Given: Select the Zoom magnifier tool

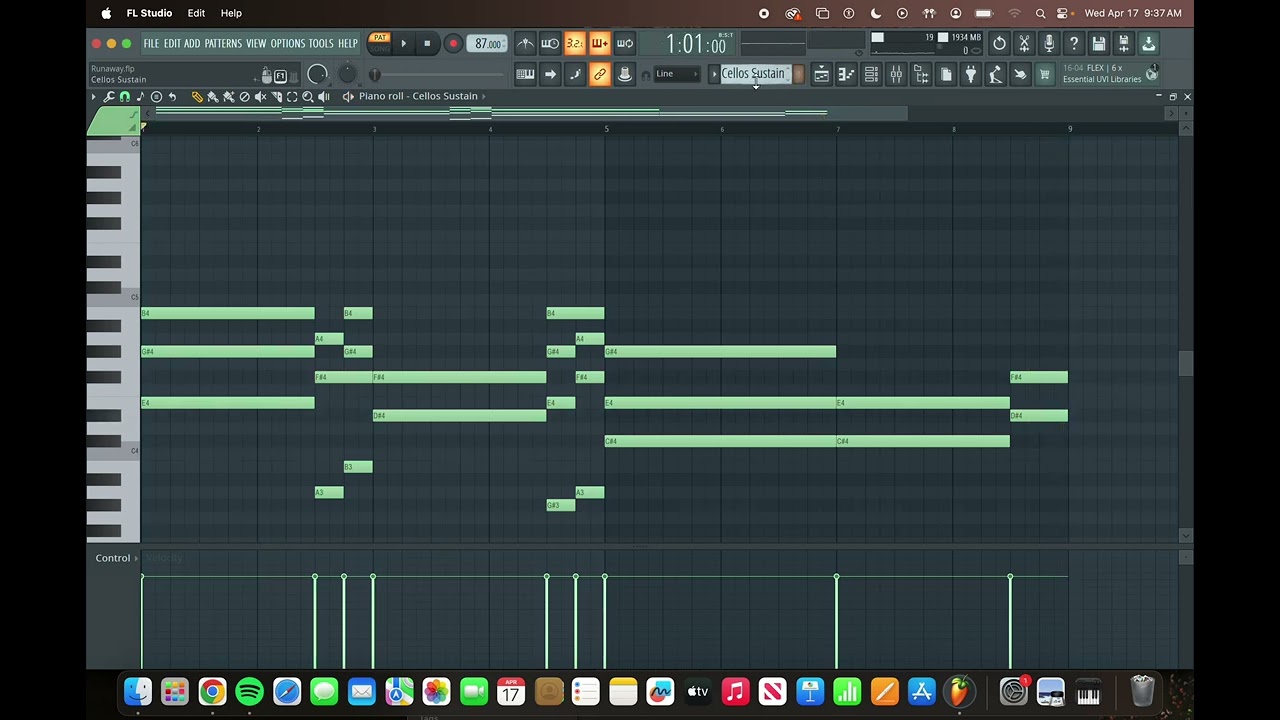Looking at the screenshot, I should [308, 96].
